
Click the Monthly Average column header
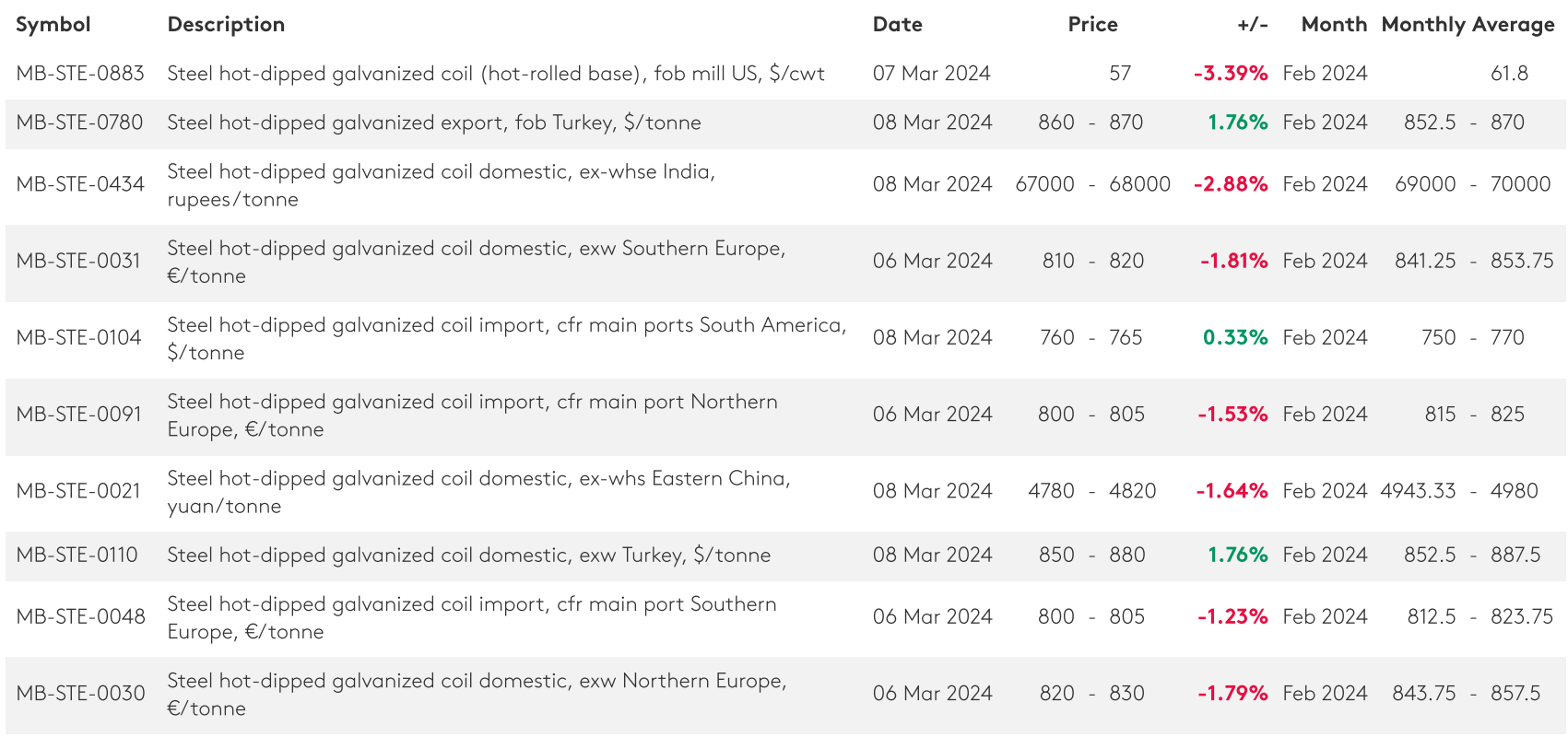point(1468,25)
